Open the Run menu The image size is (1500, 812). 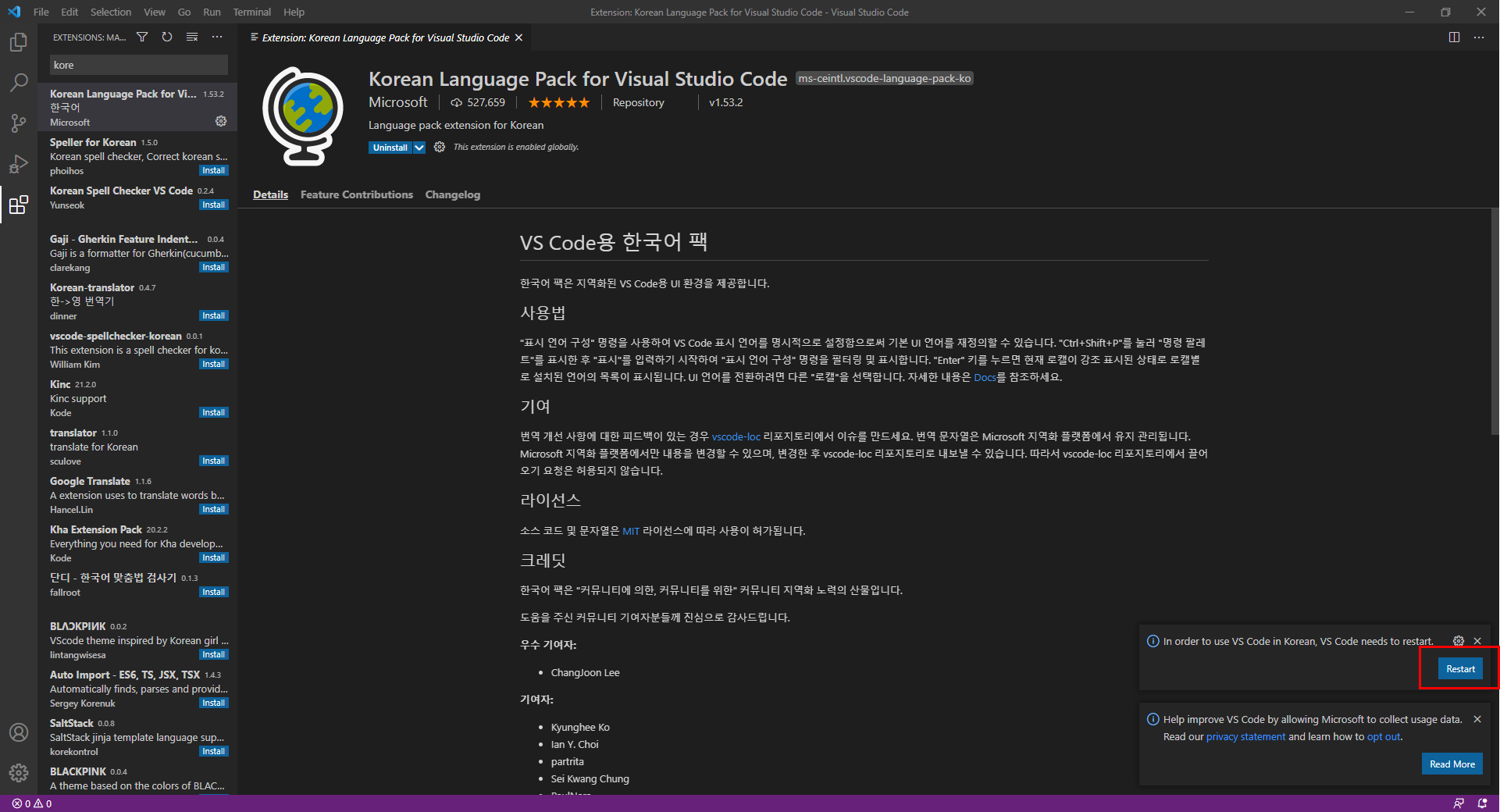(x=212, y=12)
